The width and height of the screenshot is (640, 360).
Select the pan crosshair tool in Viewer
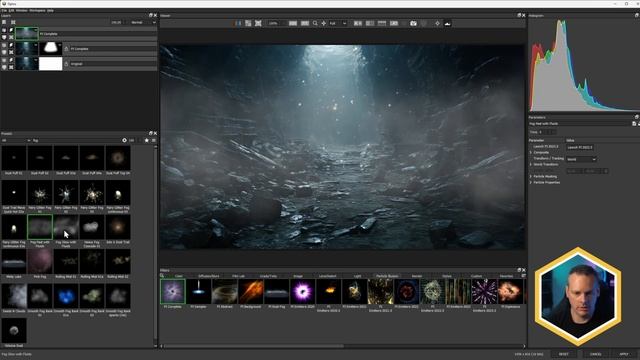tap(324, 23)
